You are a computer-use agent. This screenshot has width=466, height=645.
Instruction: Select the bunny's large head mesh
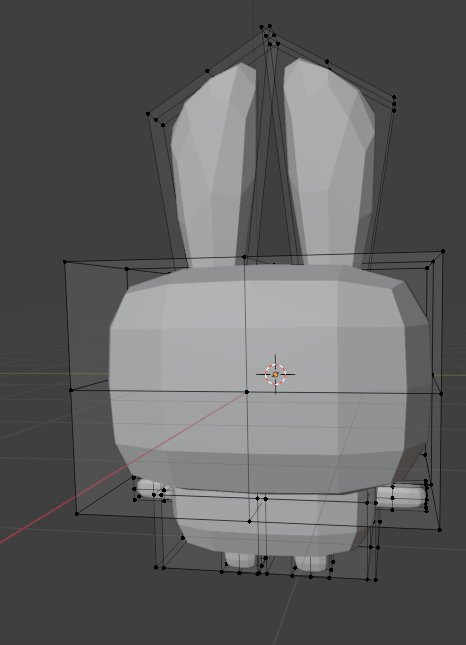click(269, 378)
